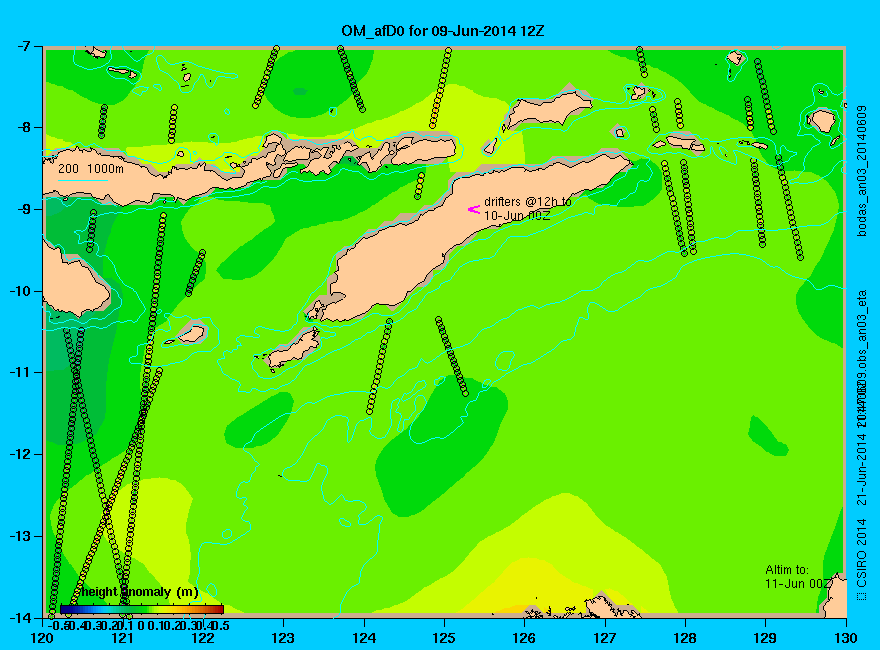Click latitude axis label '-7'

22,46
